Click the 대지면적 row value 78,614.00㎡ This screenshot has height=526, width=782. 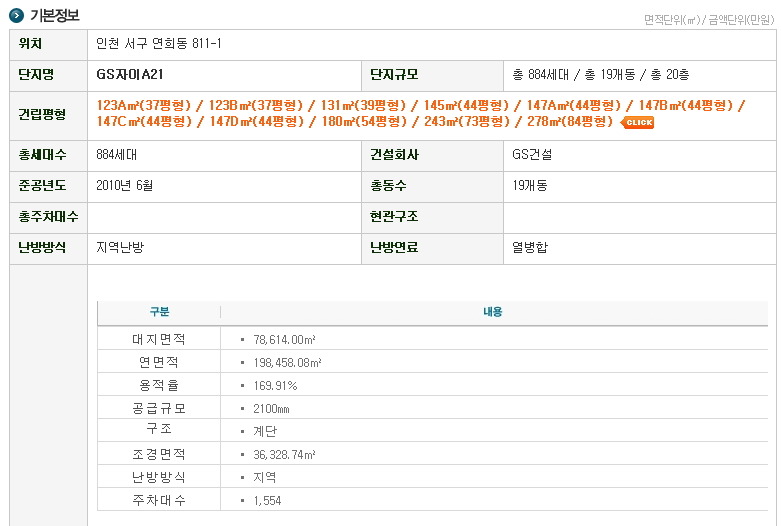coord(284,340)
